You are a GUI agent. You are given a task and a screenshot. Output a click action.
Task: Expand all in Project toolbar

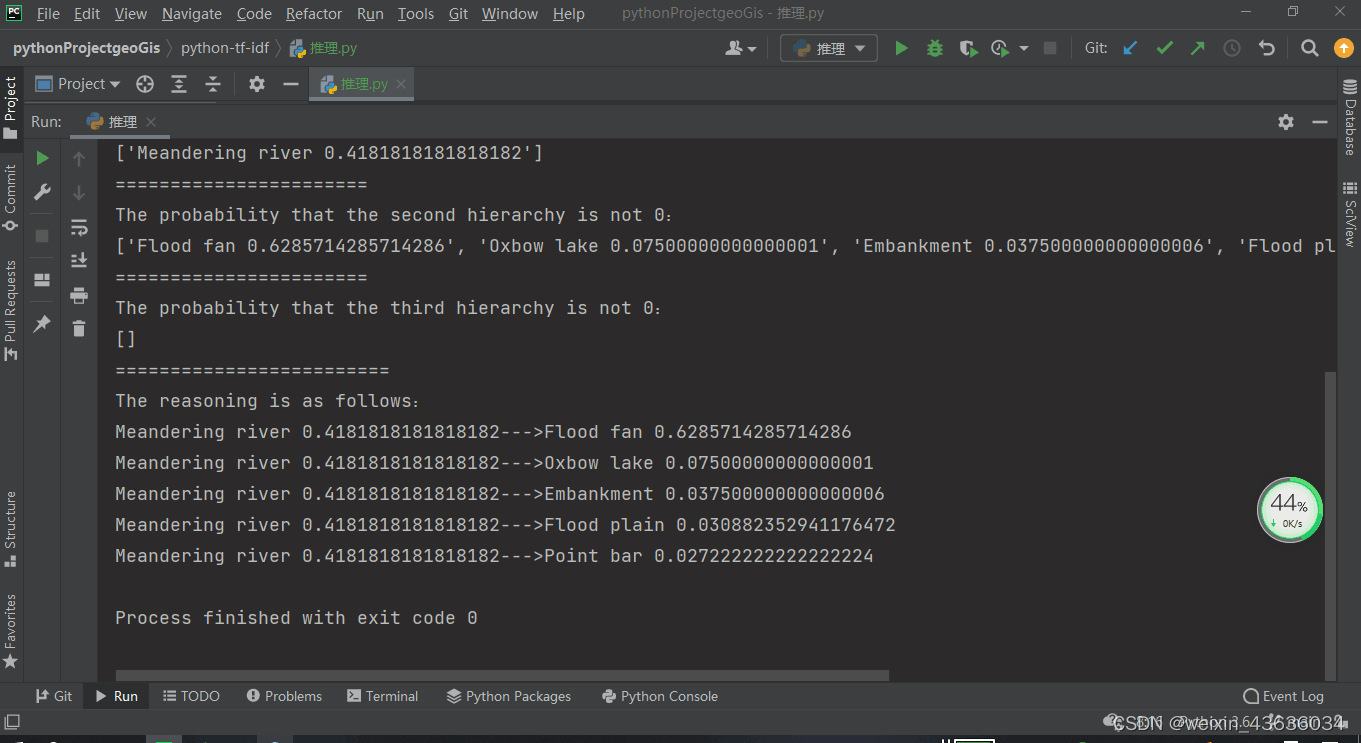(179, 84)
